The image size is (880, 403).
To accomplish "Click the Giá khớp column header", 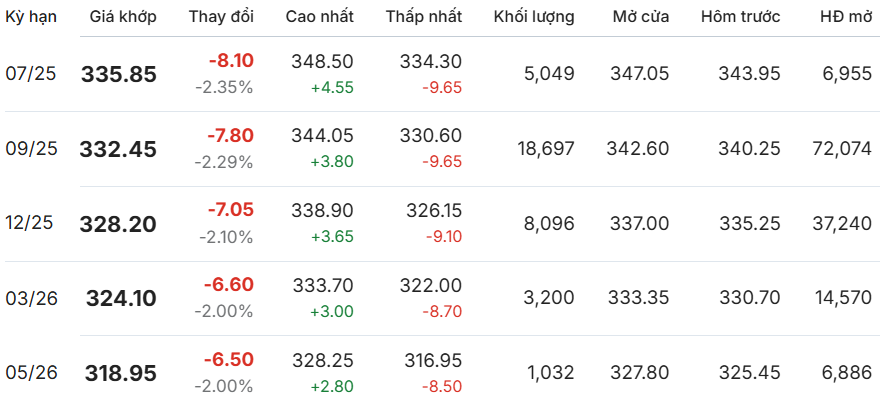I will point(123,17).
